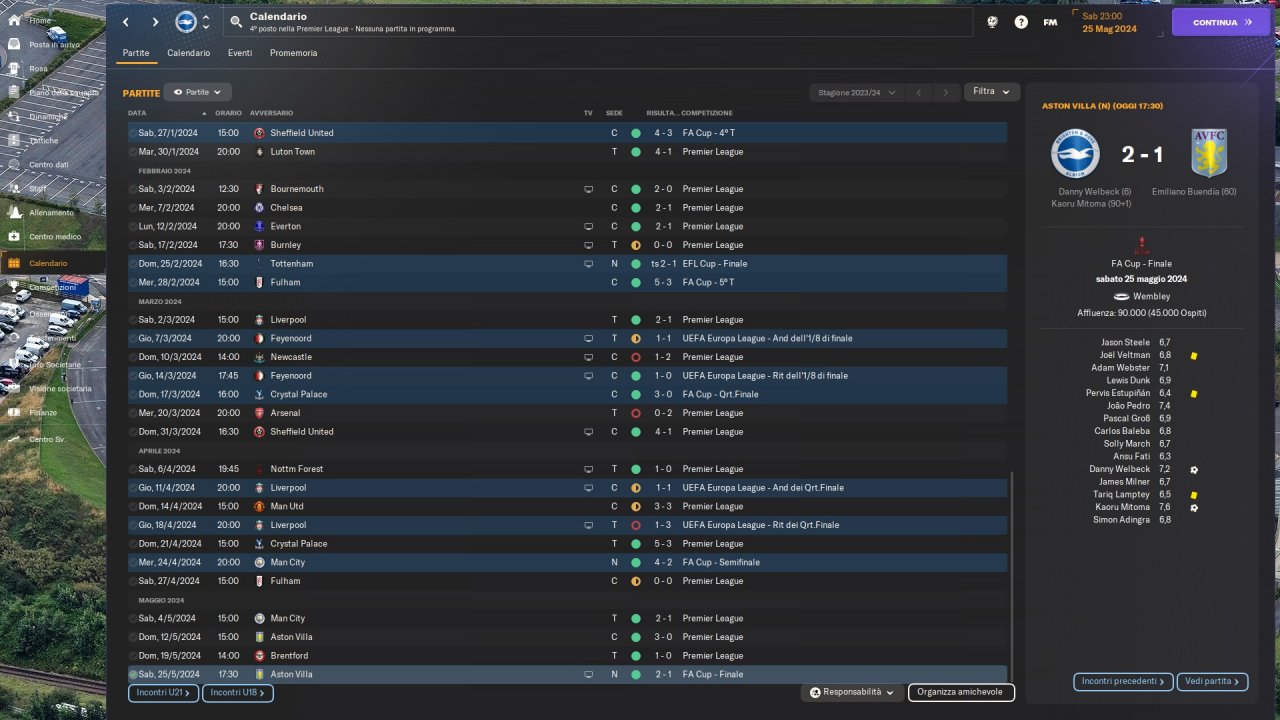Toggle the circle for Sab, 27/1/2024 row

click(133, 133)
